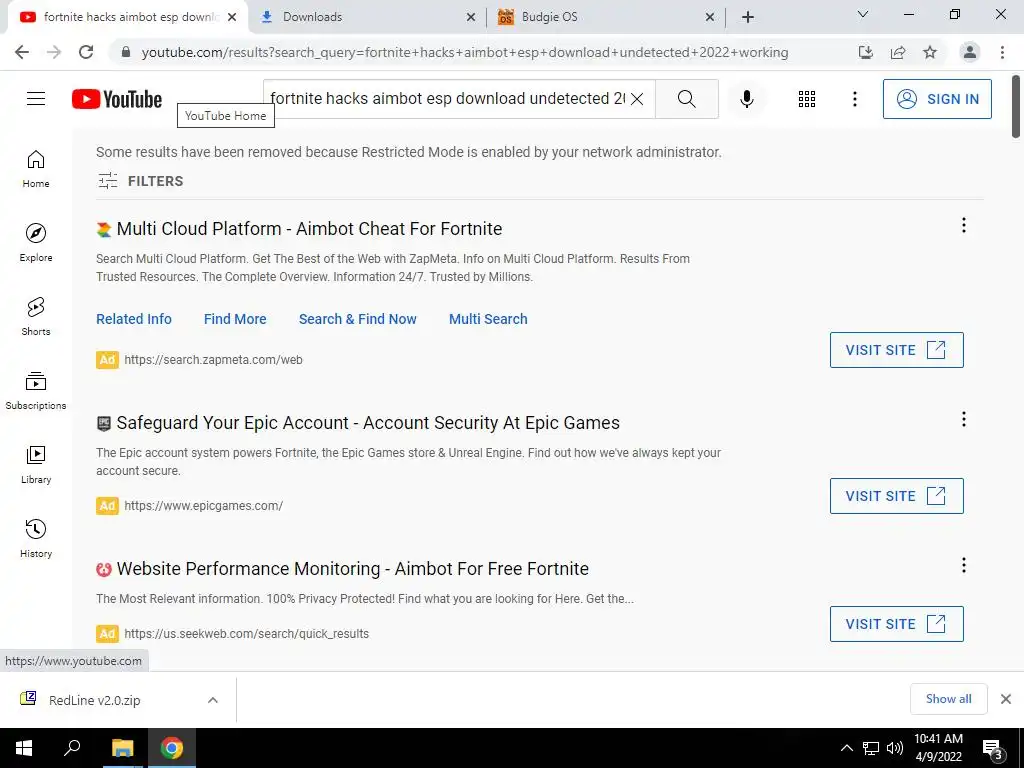Open Windows taskbar search

[x=72, y=748]
